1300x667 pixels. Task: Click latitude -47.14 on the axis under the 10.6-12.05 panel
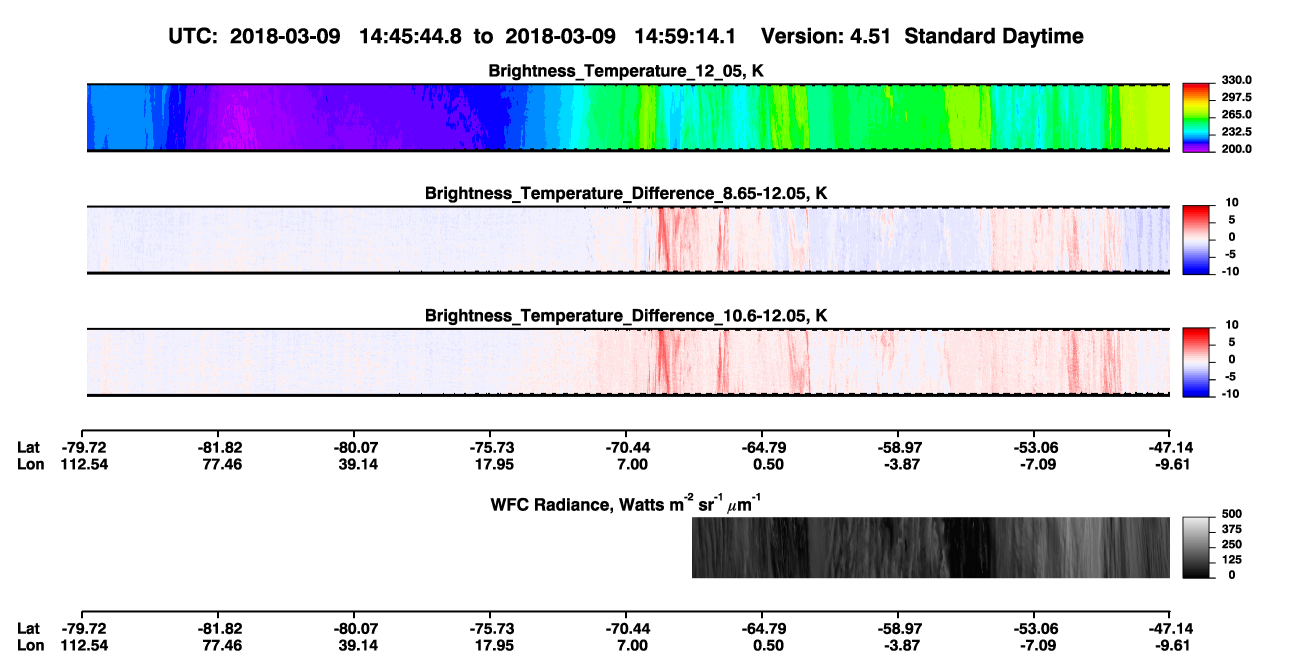click(1169, 448)
